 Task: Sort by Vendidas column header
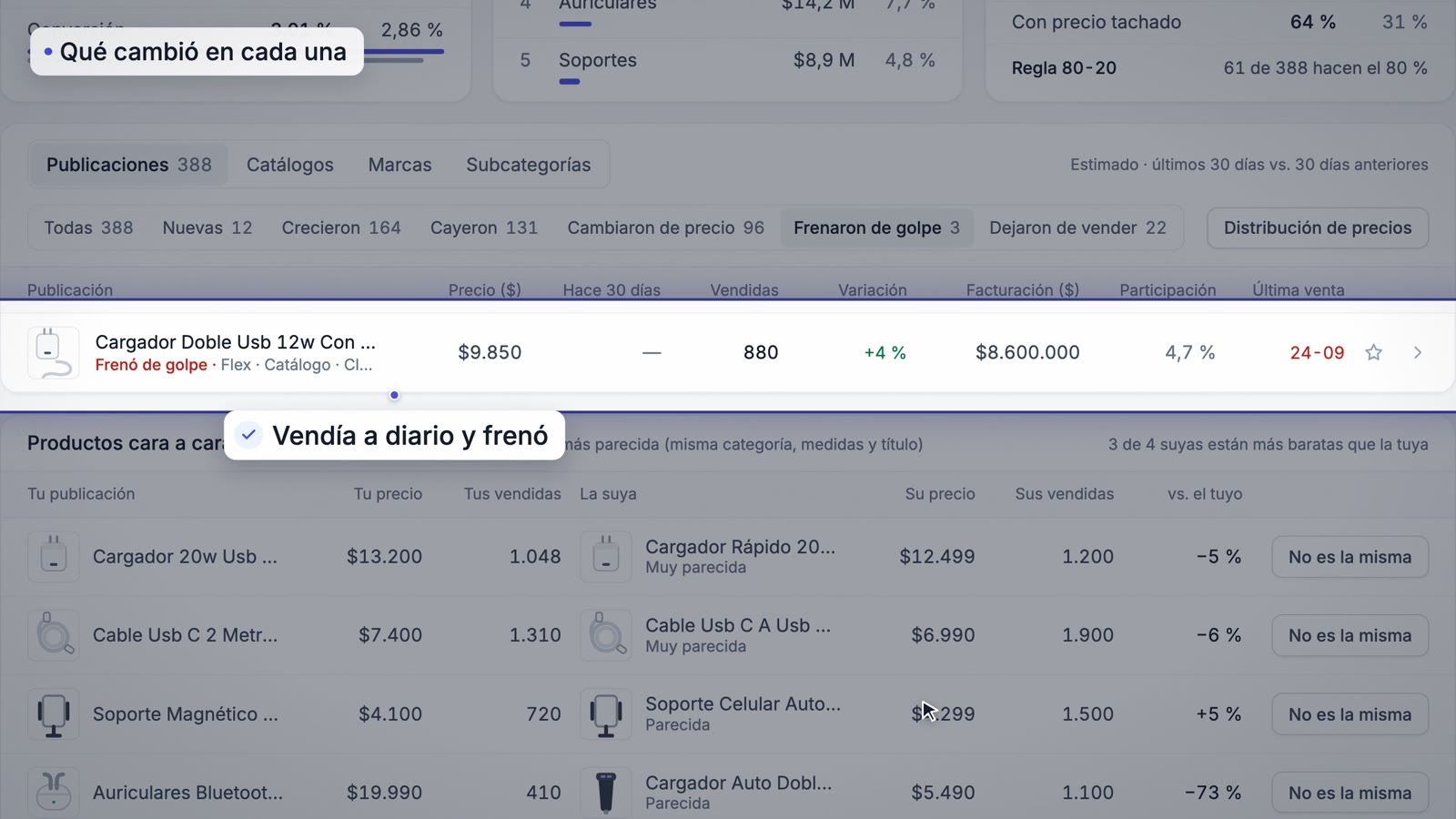pos(743,290)
